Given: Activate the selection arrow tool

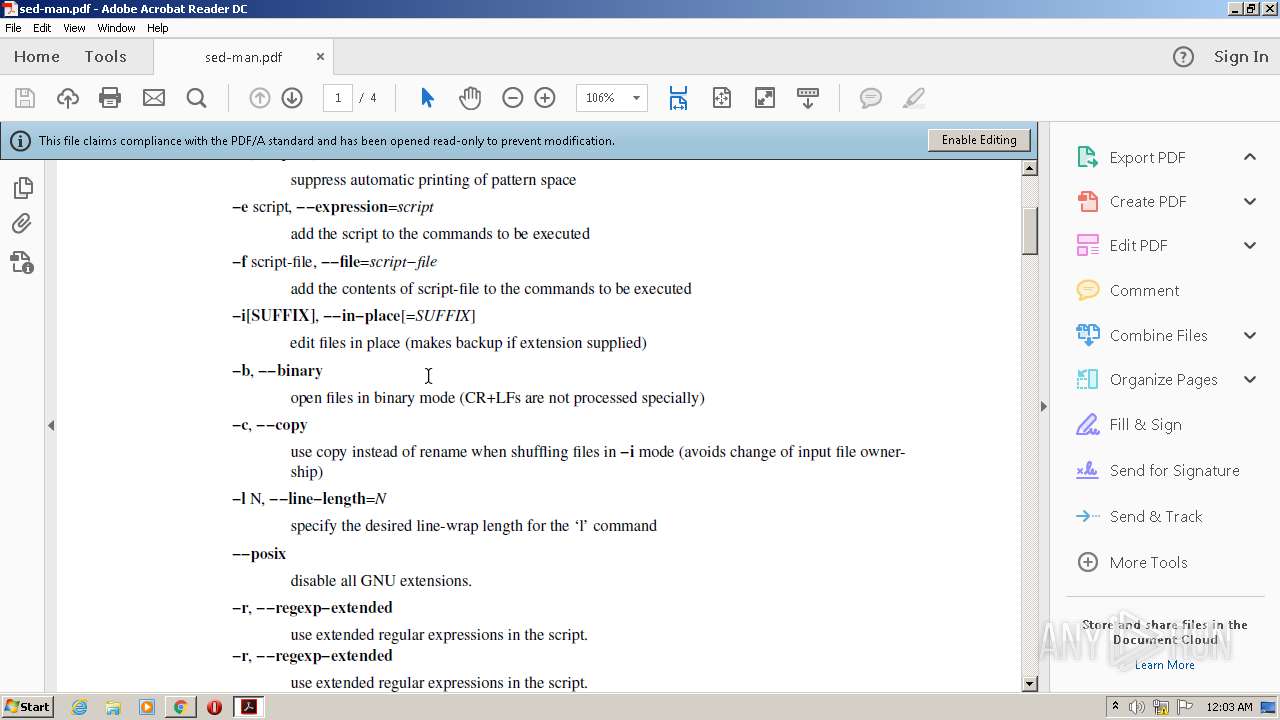Looking at the screenshot, I should coord(427,98).
